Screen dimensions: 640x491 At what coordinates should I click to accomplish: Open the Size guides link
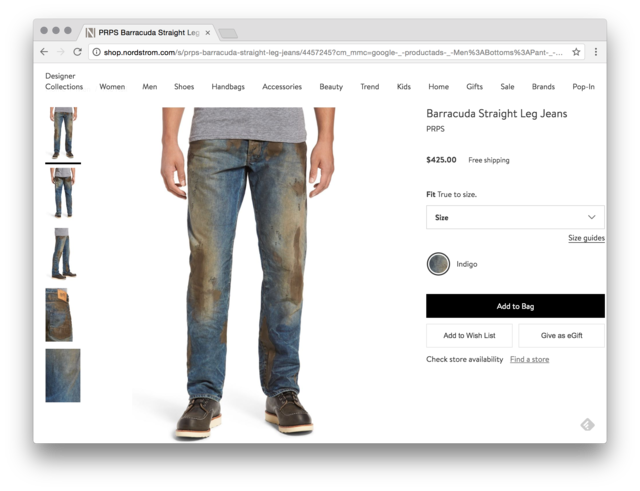coord(586,238)
